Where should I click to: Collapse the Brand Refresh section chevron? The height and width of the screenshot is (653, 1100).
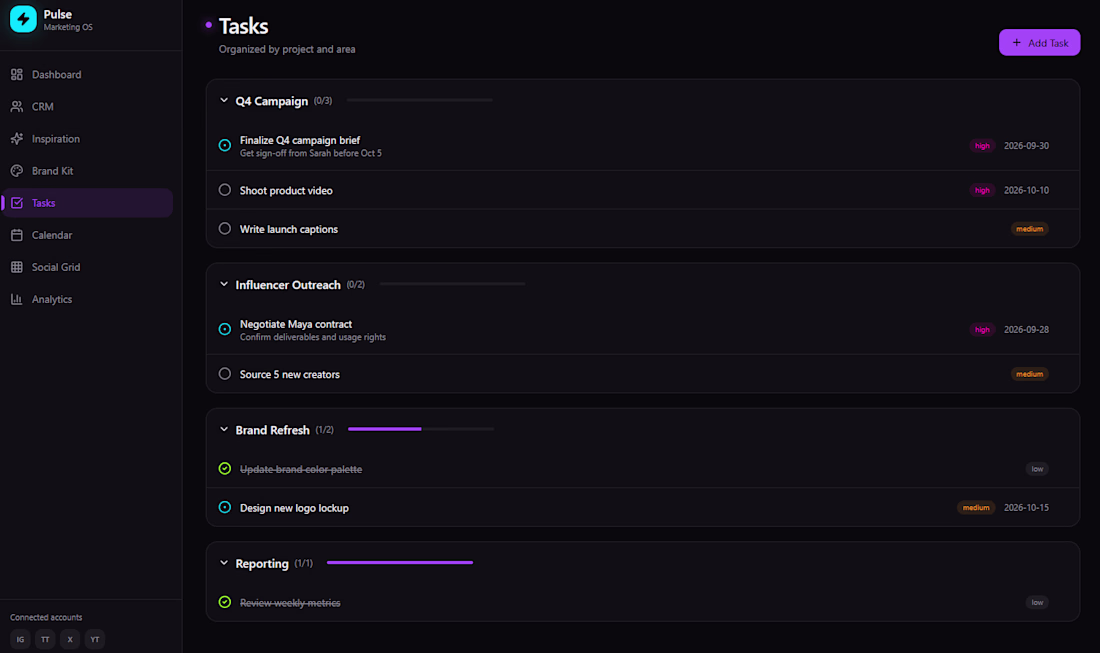click(x=224, y=429)
